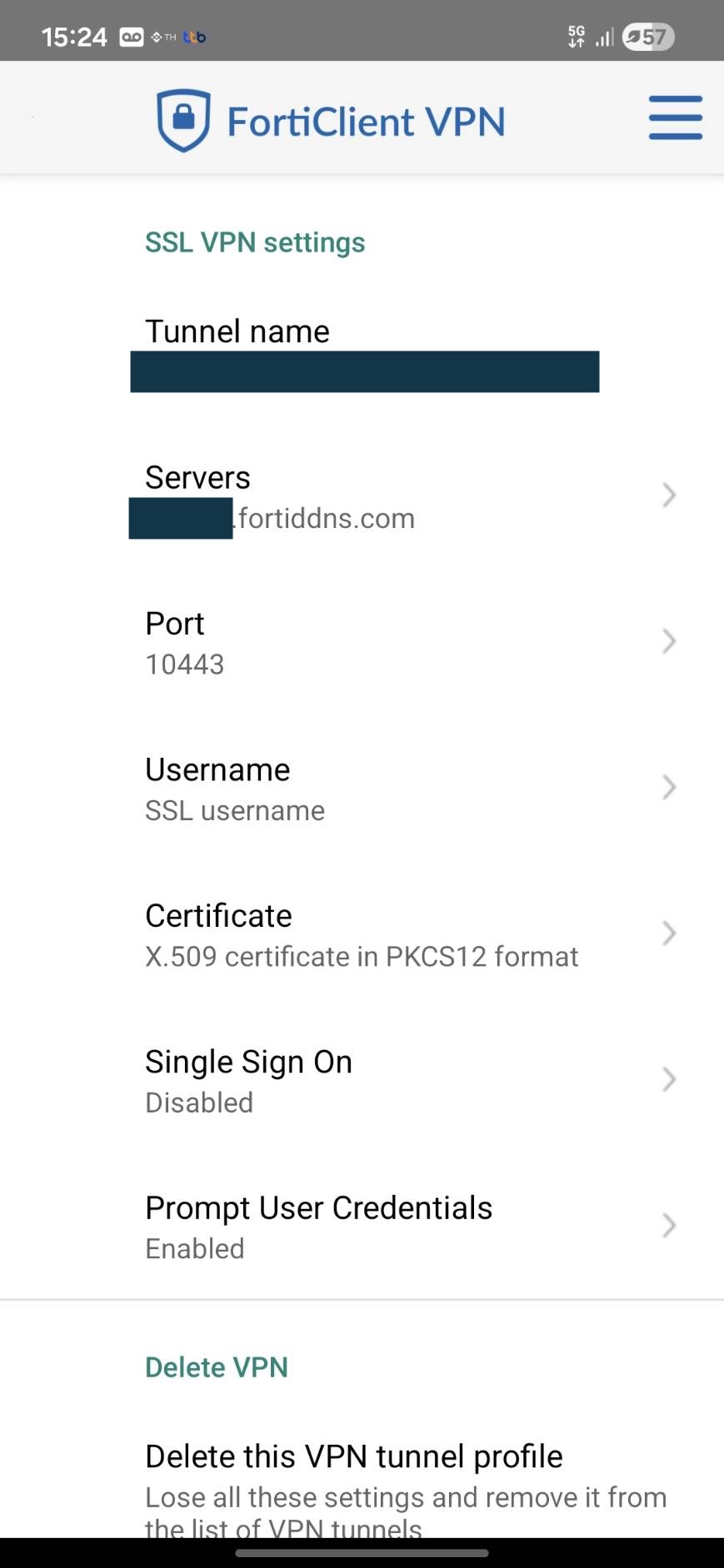
Task: Toggle Prompt User Credentials Enabled setting
Action: pos(195,1248)
